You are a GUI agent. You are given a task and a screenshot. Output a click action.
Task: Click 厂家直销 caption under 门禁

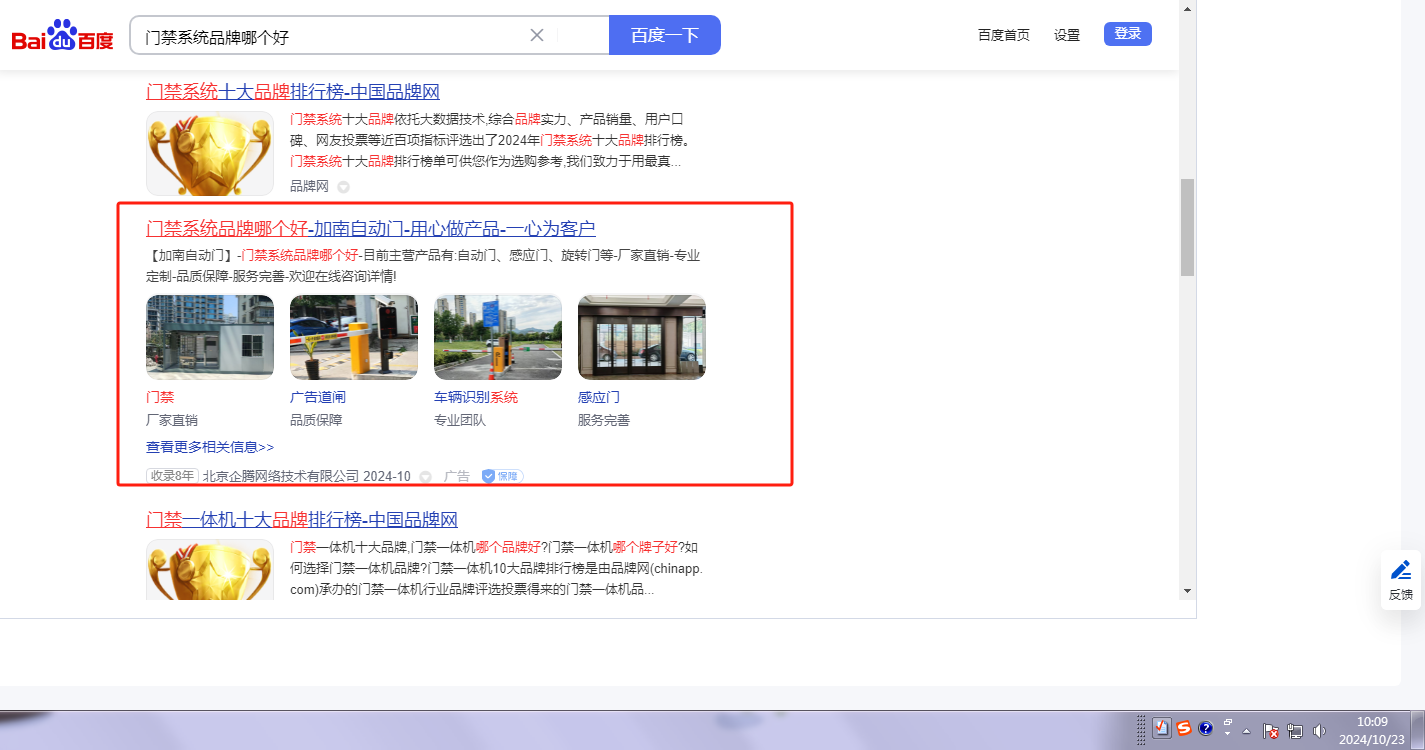click(172, 420)
